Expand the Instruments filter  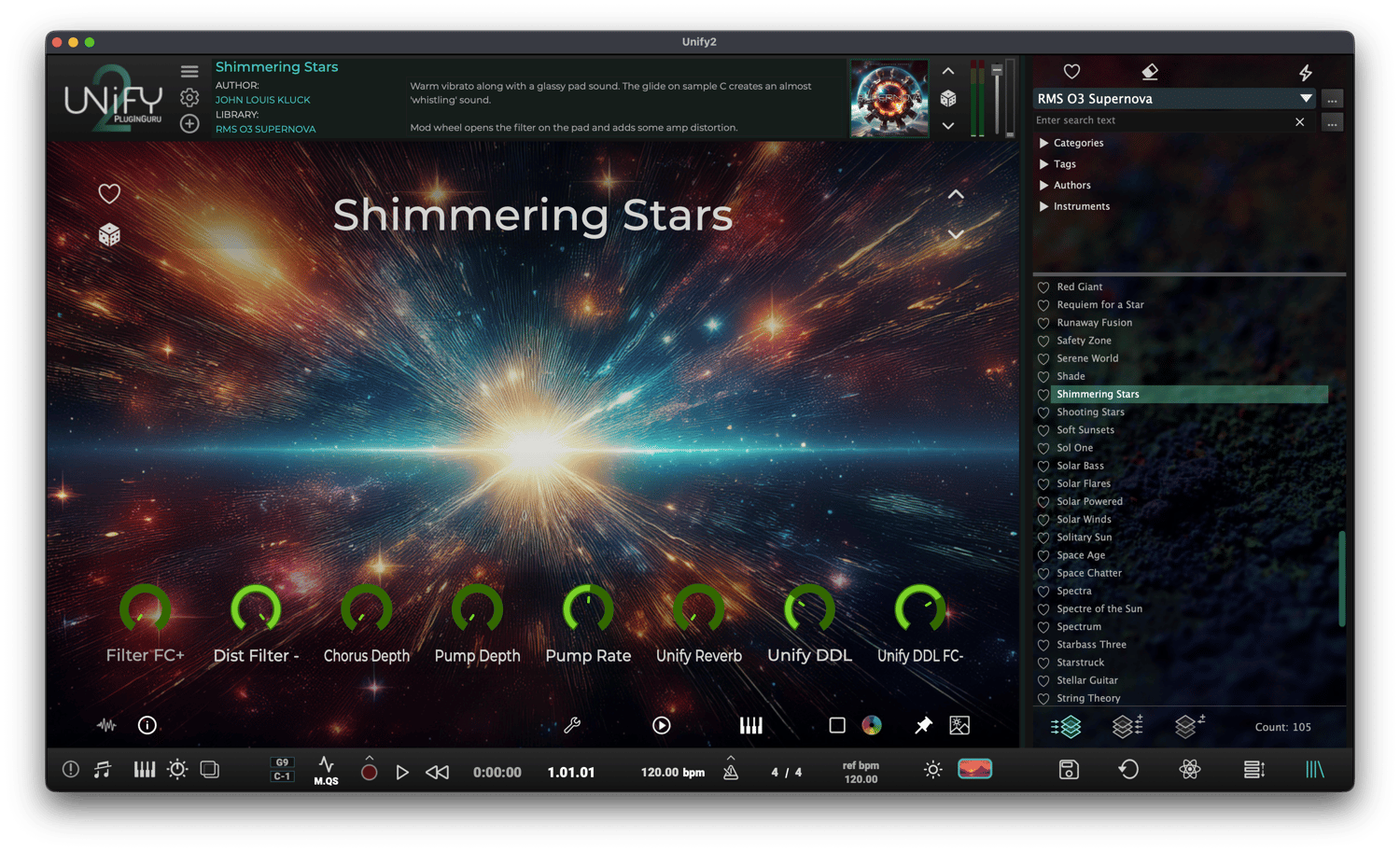(x=1043, y=206)
